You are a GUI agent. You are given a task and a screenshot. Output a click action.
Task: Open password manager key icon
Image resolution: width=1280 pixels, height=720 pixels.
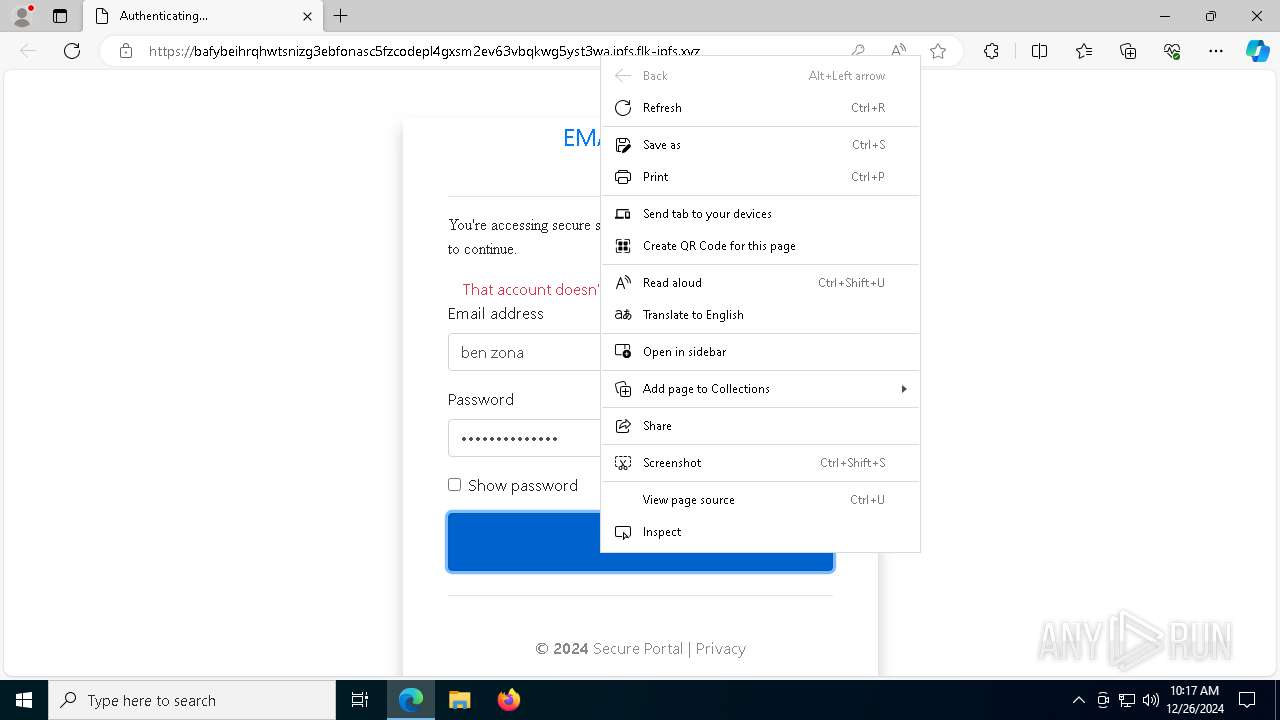pos(858,51)
